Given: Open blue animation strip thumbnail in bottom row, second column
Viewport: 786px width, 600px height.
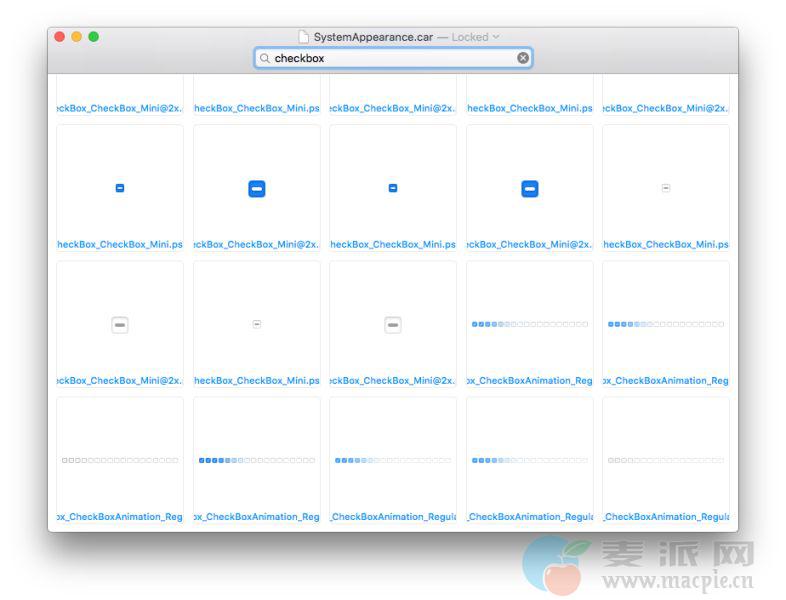Looking at the screenshot, I should point(257,460).
